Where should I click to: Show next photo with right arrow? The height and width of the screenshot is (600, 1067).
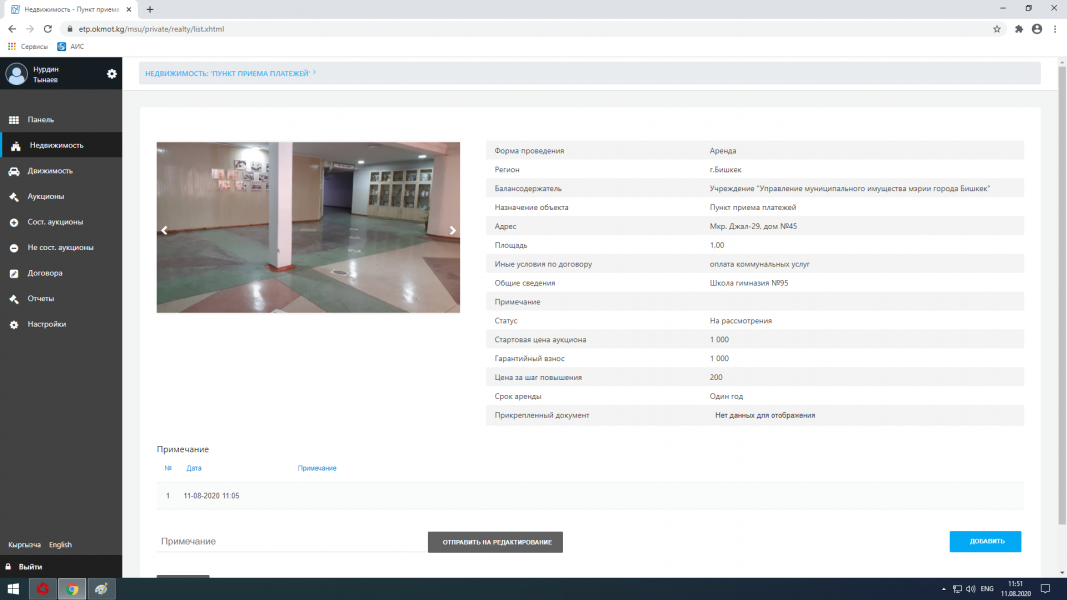tap(452, 230)
